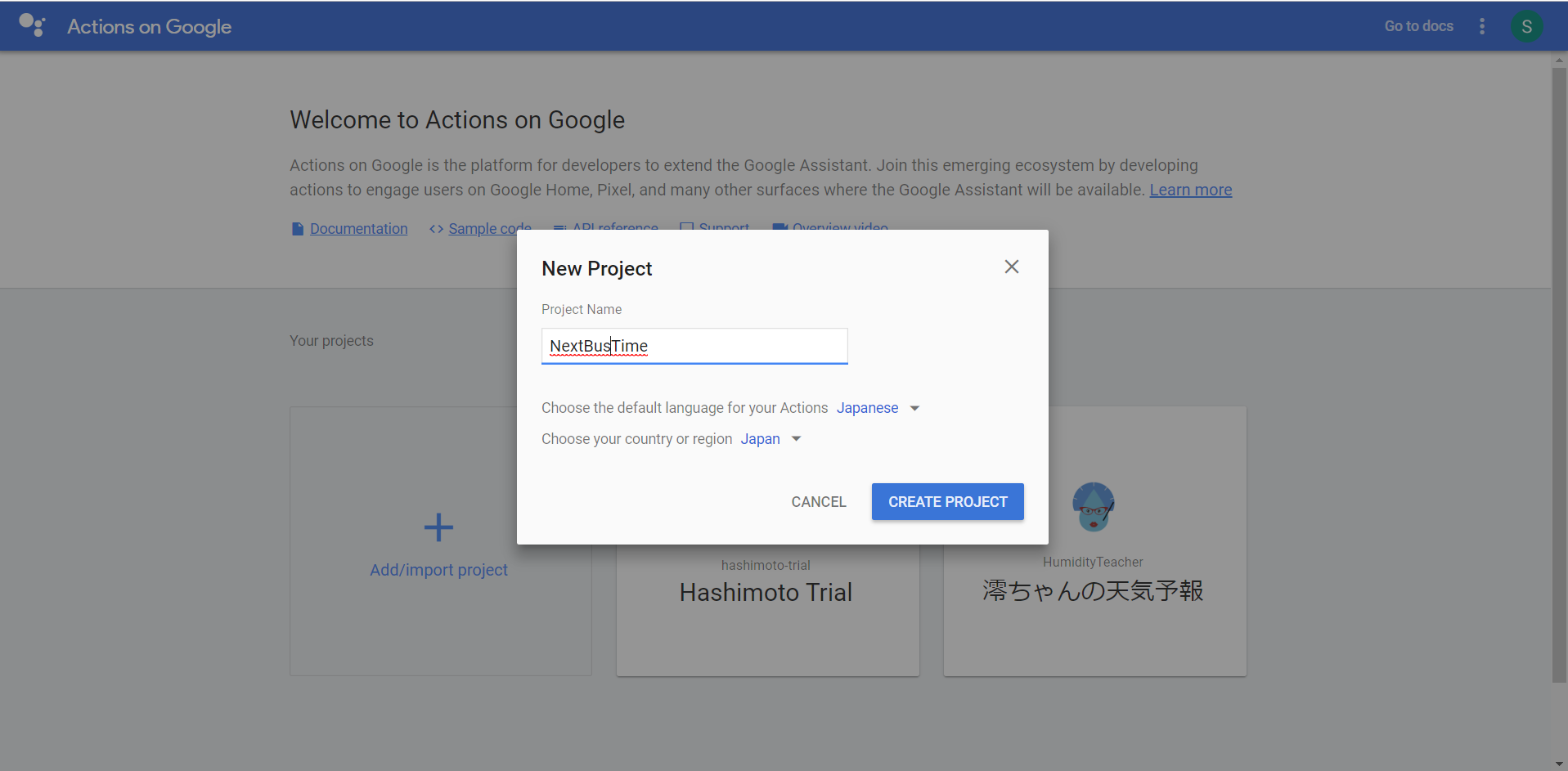1568x771 pixels.
Task: Open the Hashimoto Trial project card
Action: [767, 609]
